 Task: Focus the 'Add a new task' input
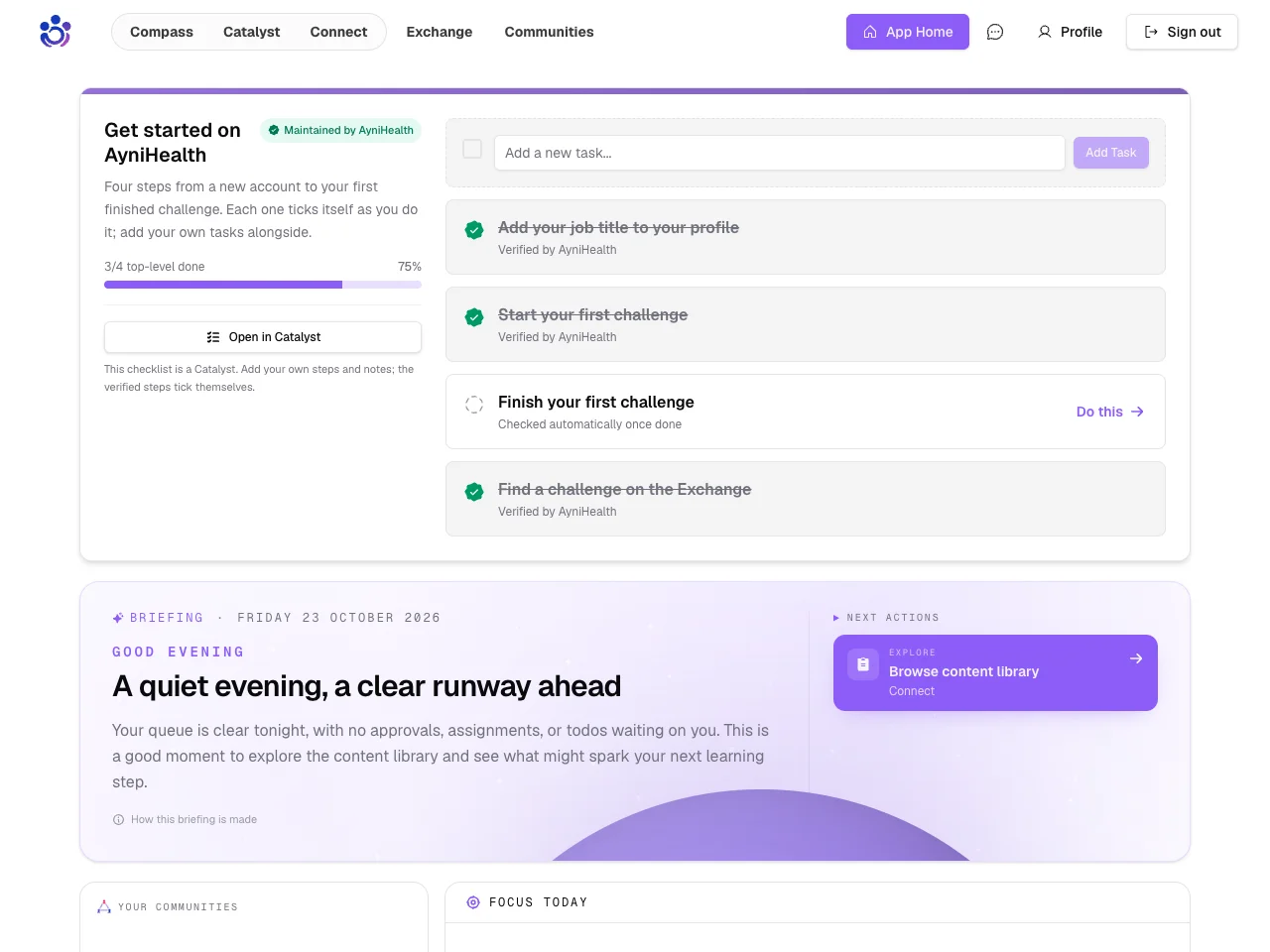(780, 153)
